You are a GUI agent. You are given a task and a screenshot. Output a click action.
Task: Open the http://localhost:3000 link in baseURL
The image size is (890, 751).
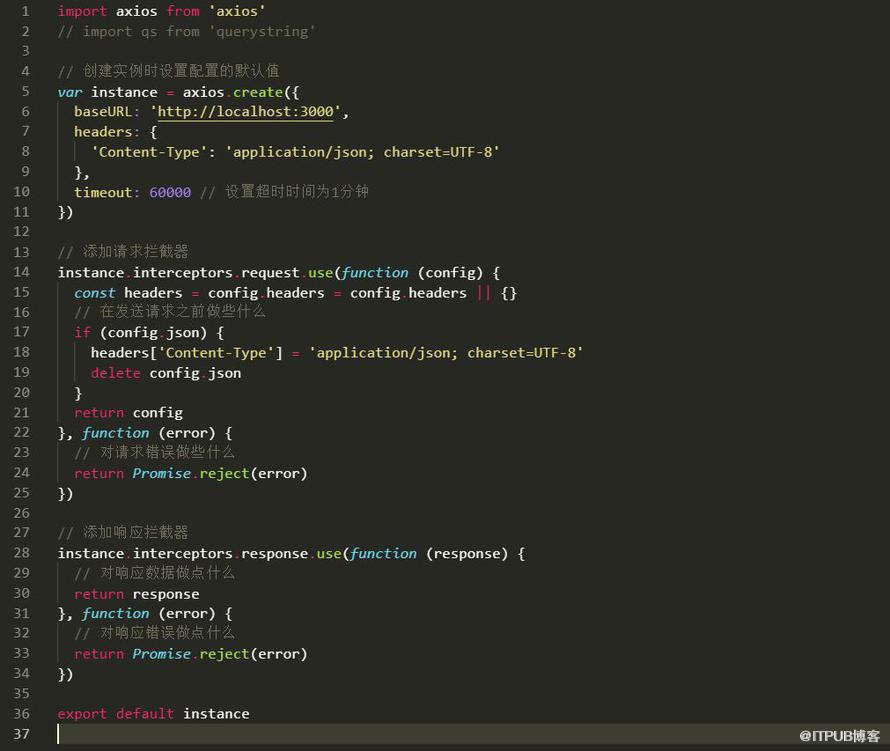245,112
